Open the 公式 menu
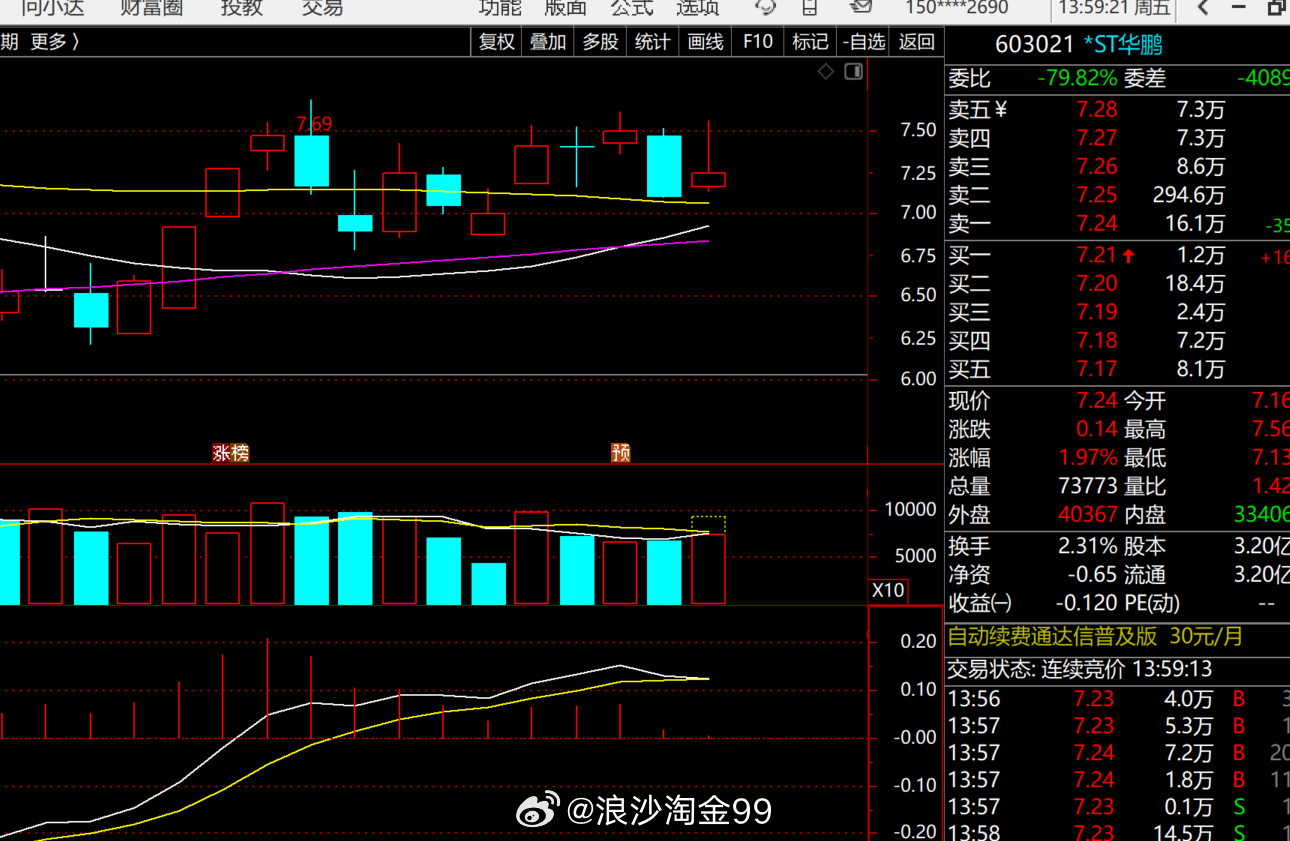 (x=632, y=8)
